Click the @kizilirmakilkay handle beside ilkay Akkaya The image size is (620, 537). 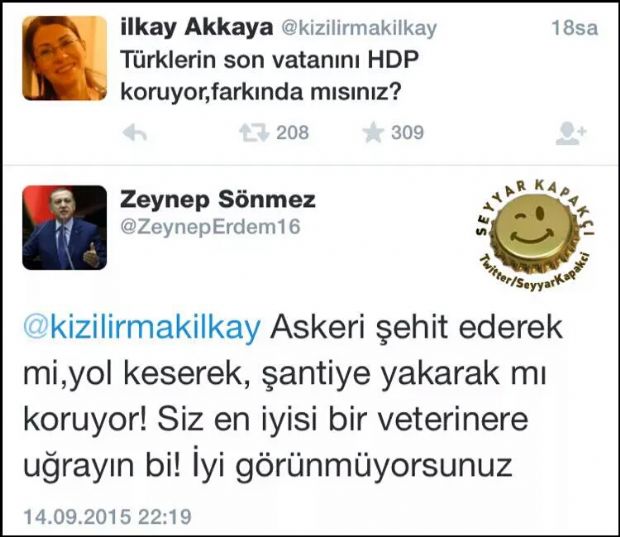pos(359,28)
